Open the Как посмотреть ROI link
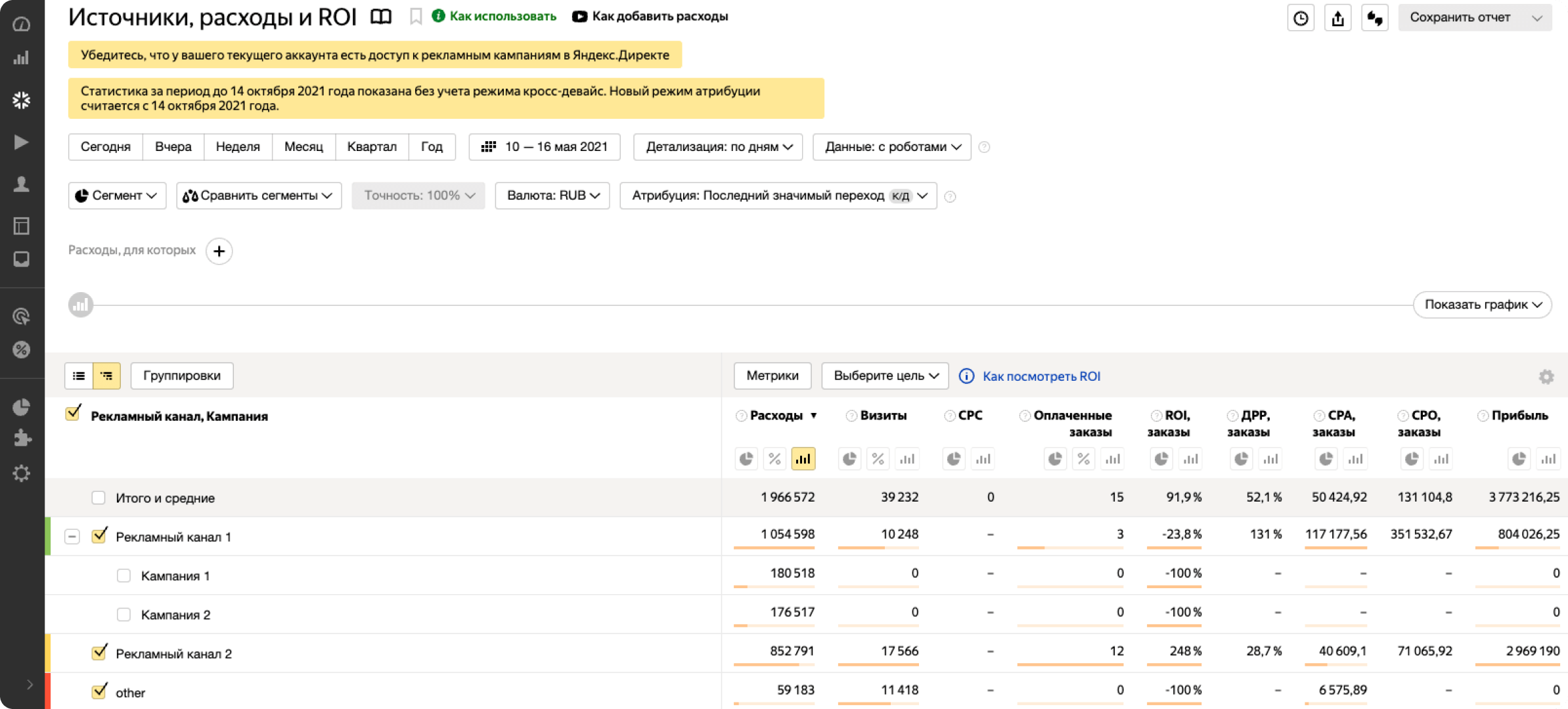This screenshot has width=1568, height=709. 1041,376
